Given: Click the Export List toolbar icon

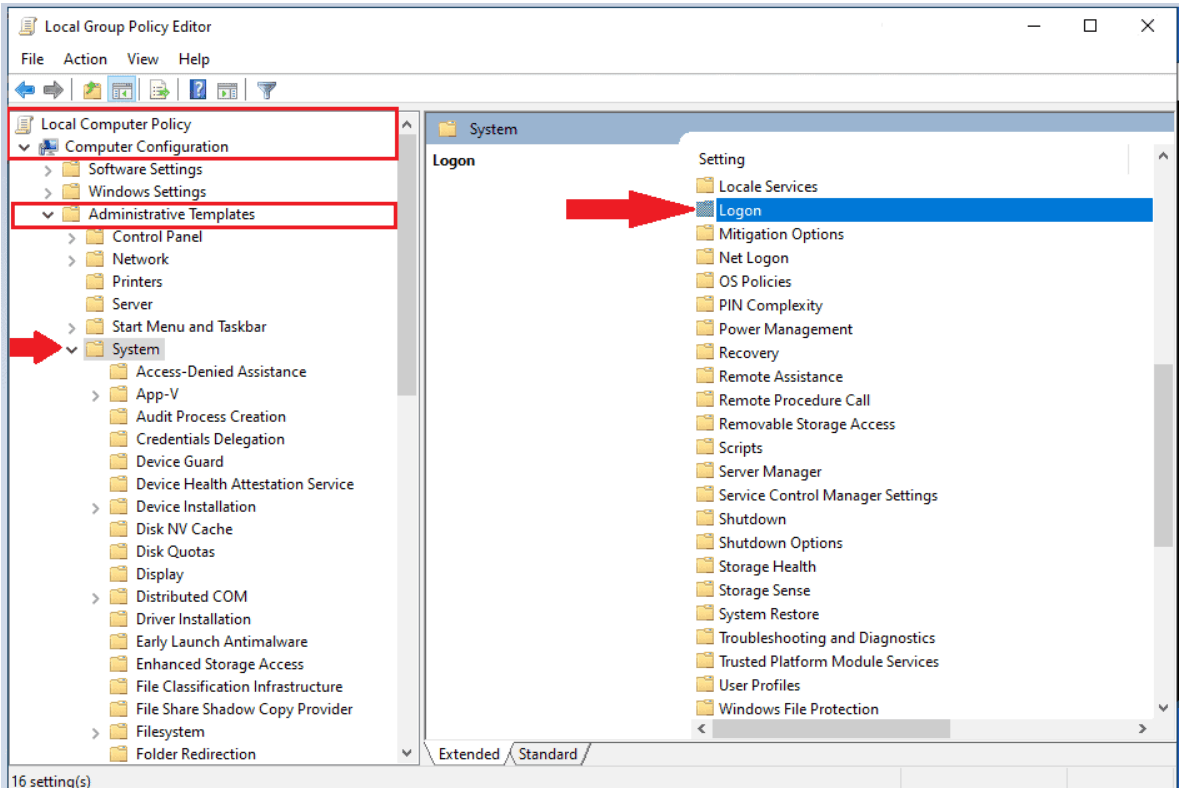Looking at the screenshot, I should [x=160, y=89].
